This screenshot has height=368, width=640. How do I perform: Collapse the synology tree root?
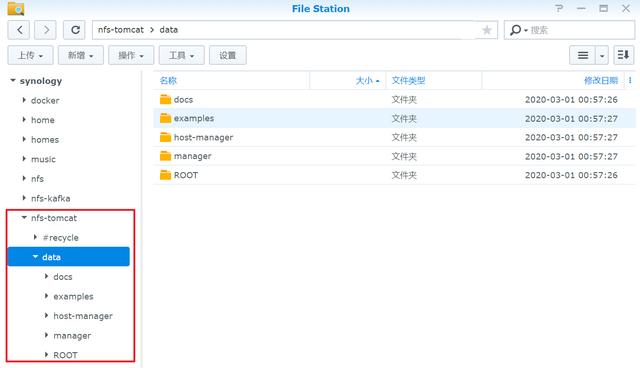(x=13, y=80)
